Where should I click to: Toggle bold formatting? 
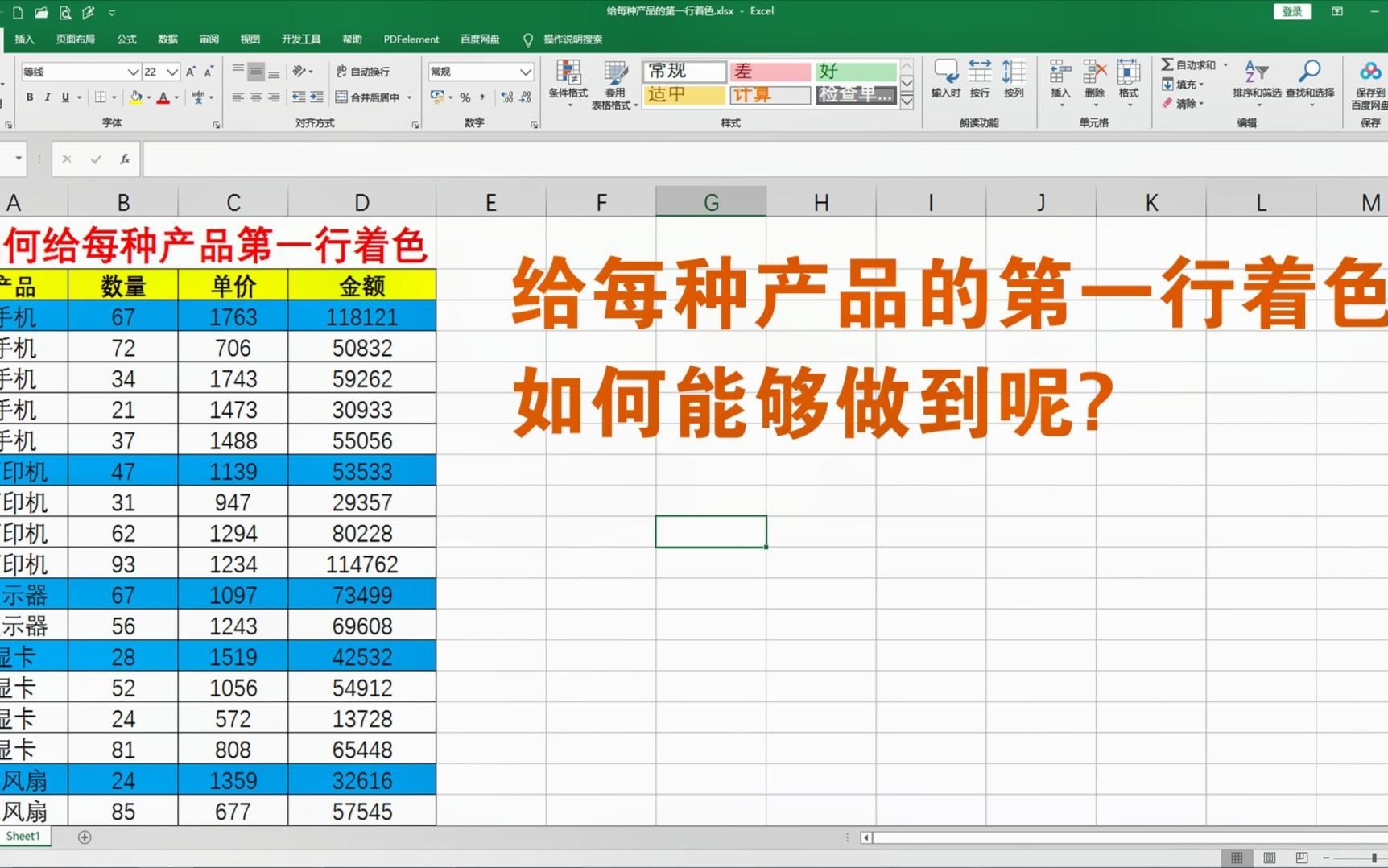tap(30, 96)
